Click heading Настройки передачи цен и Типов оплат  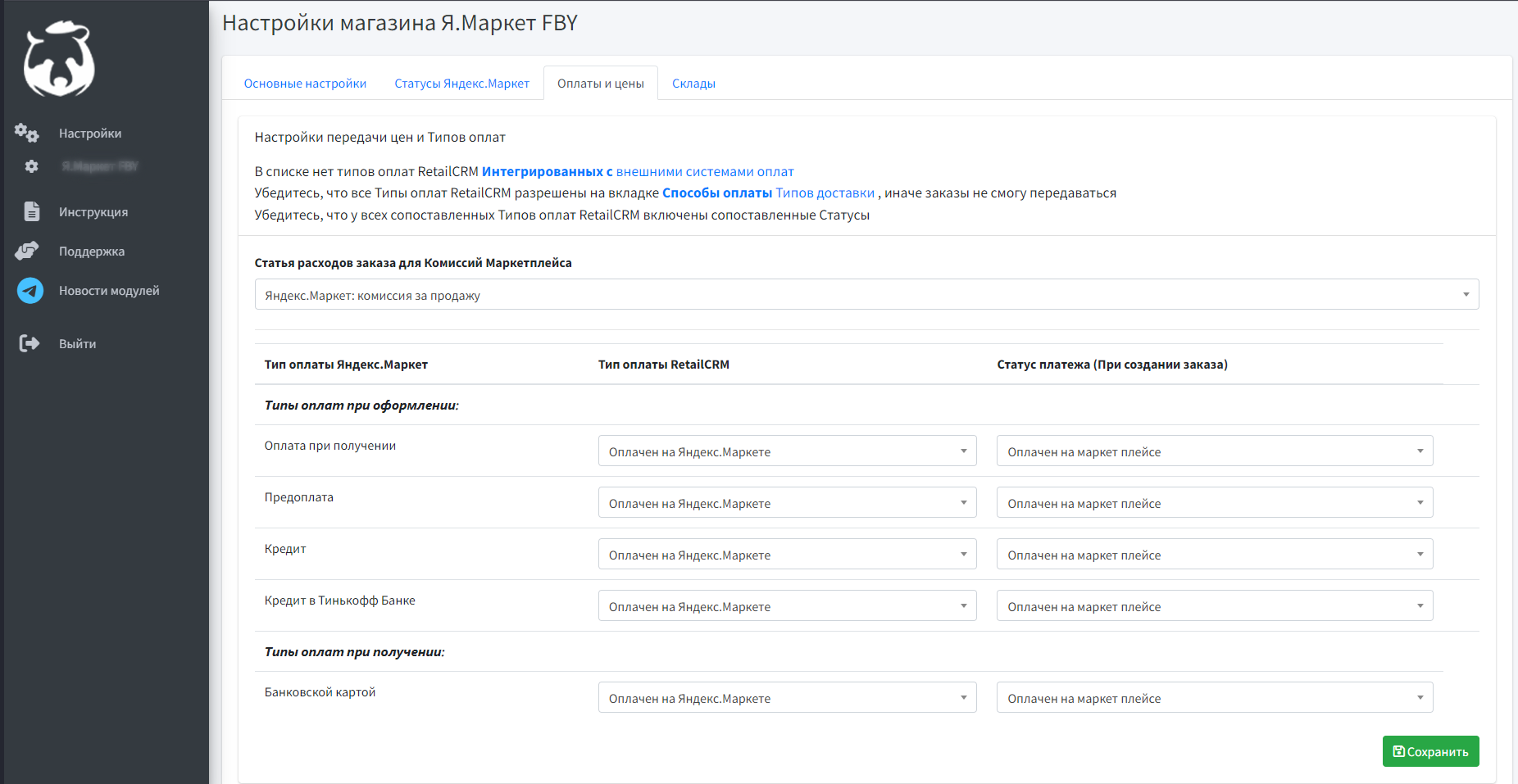pyautogui.click(x=380, y=137)
